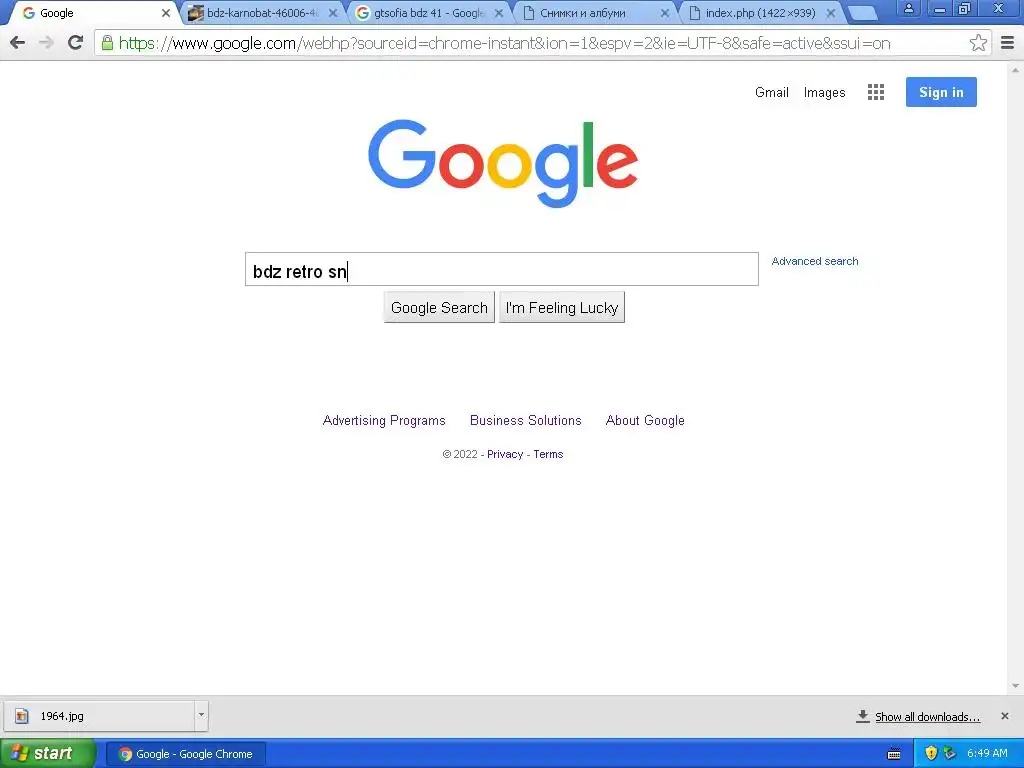Open the downloaded 1964.jpg file
The height and width of the screenshot is (768, 1024).
[x=99, y=716]
